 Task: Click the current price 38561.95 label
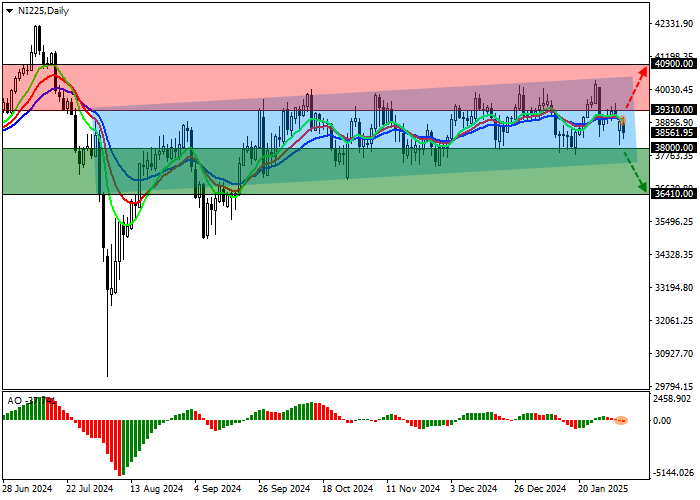(672, 131)
